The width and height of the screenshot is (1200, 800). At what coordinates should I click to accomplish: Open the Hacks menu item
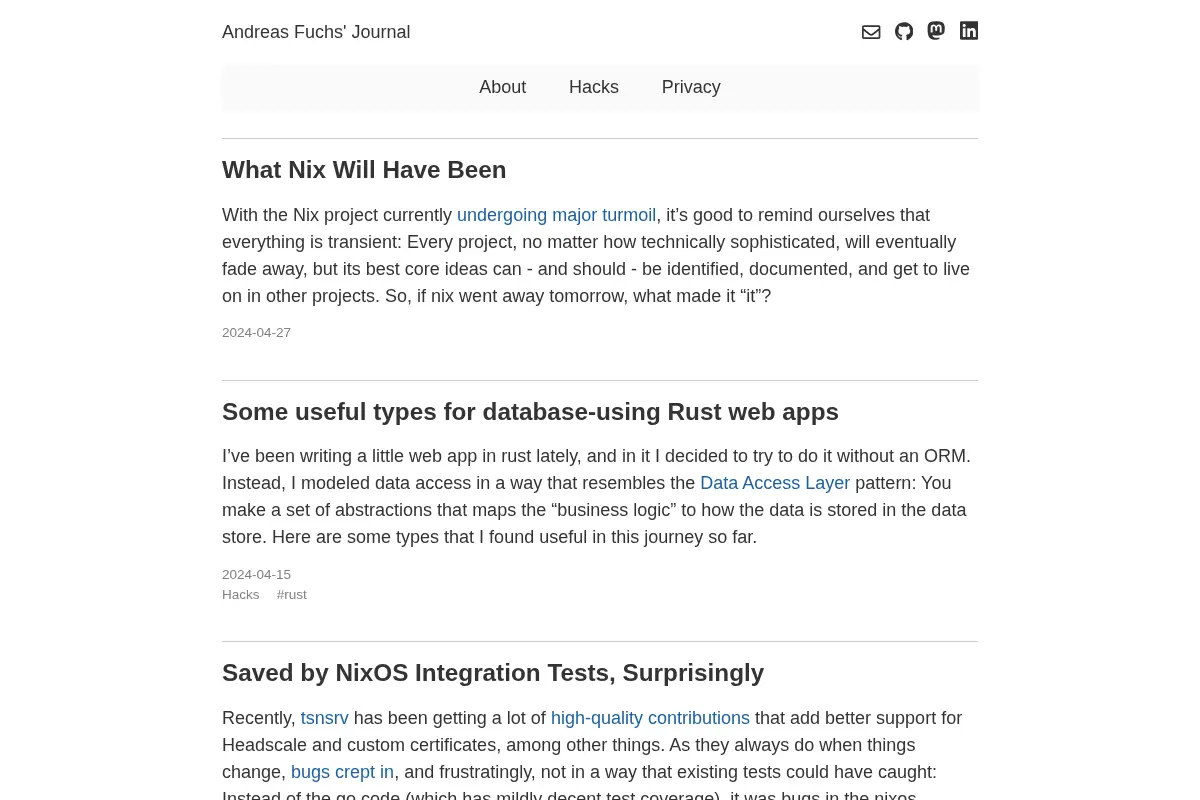click(x=594, y=87)
